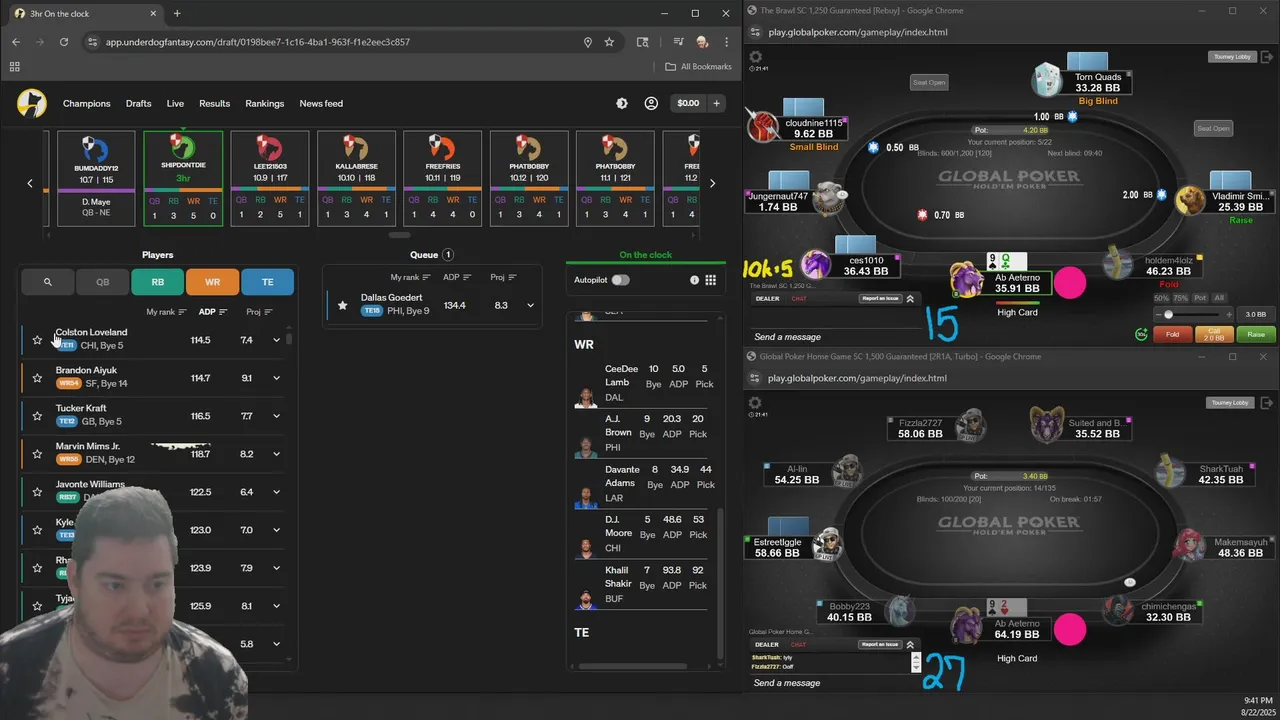Sort players list by My rank
The width and height of the screenshot is (1280, 720).
167,312
